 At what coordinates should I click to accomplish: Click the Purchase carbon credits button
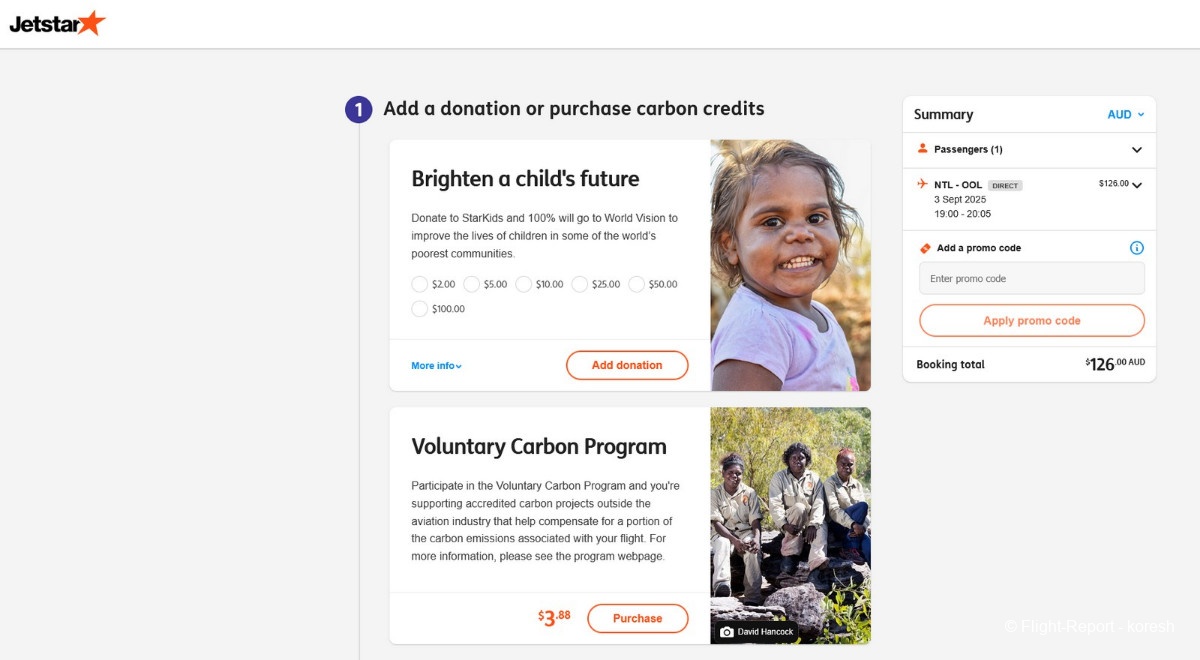(637, 618)
